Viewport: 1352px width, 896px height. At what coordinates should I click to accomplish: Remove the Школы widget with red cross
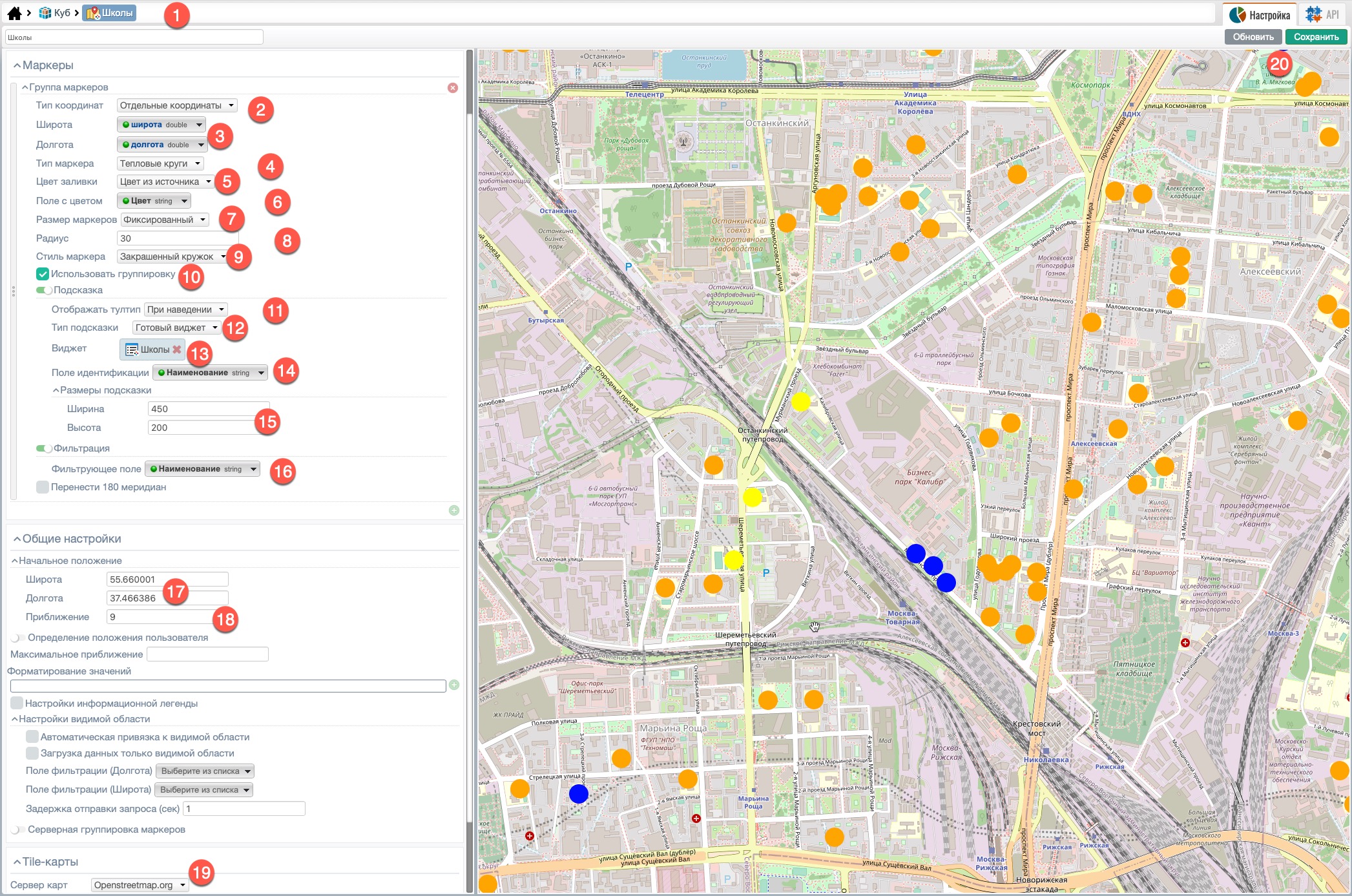pyautogui.click(x=177, y=349)
